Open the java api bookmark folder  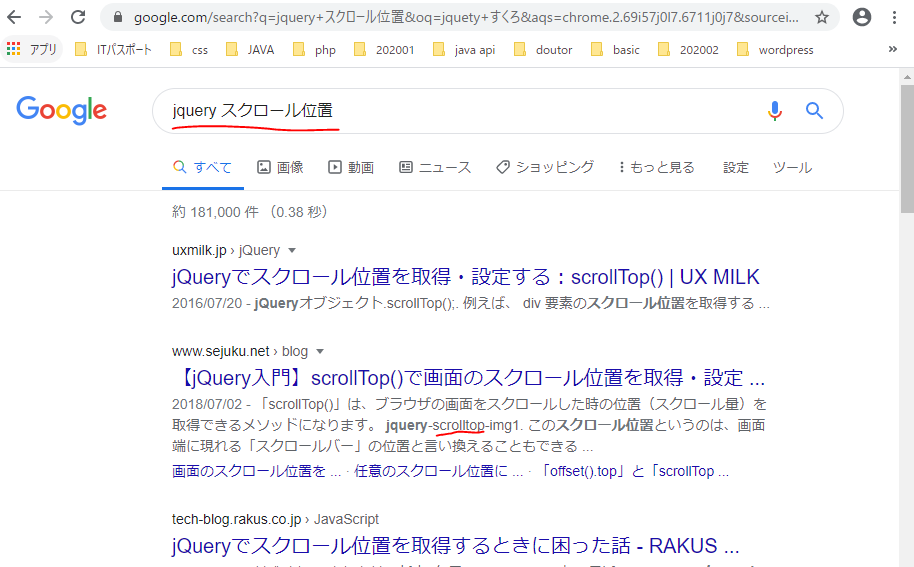pos(464,50)
